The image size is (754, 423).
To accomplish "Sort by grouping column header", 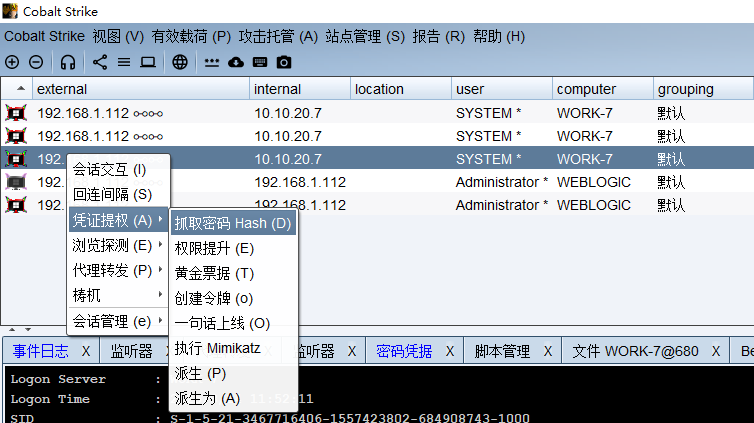I will (703, 89).
